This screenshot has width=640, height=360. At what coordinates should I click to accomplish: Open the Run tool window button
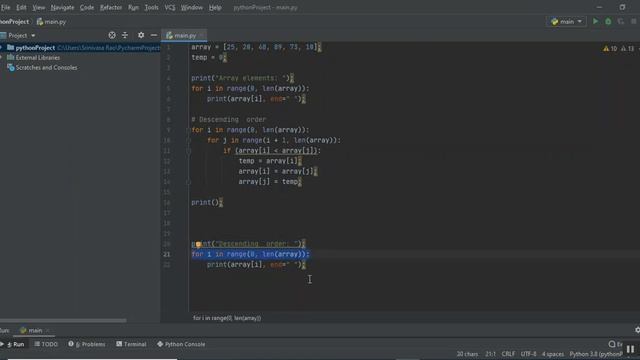tap(16, 344)
